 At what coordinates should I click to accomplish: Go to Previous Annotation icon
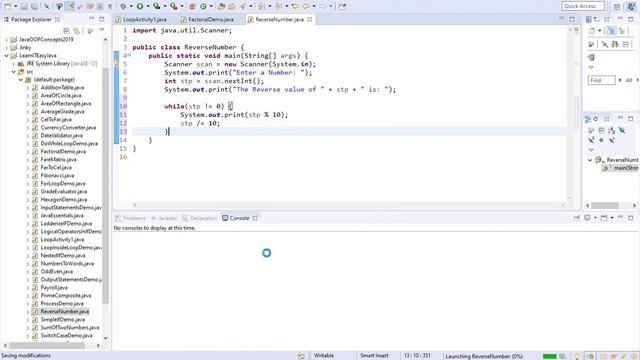tap(278, 6)
